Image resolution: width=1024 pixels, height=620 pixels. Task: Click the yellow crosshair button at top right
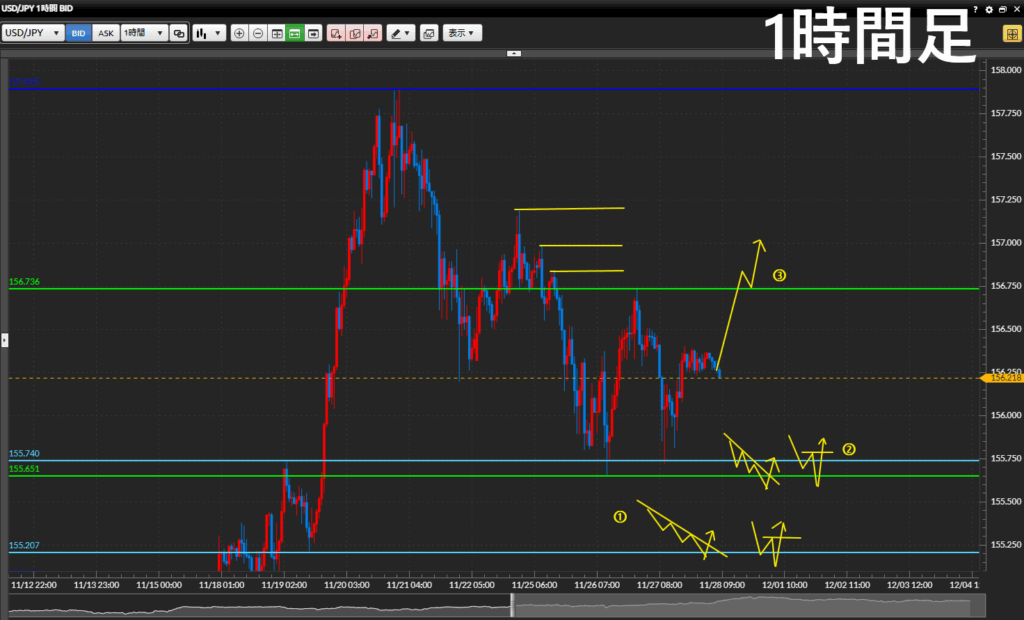(1011, 33)
